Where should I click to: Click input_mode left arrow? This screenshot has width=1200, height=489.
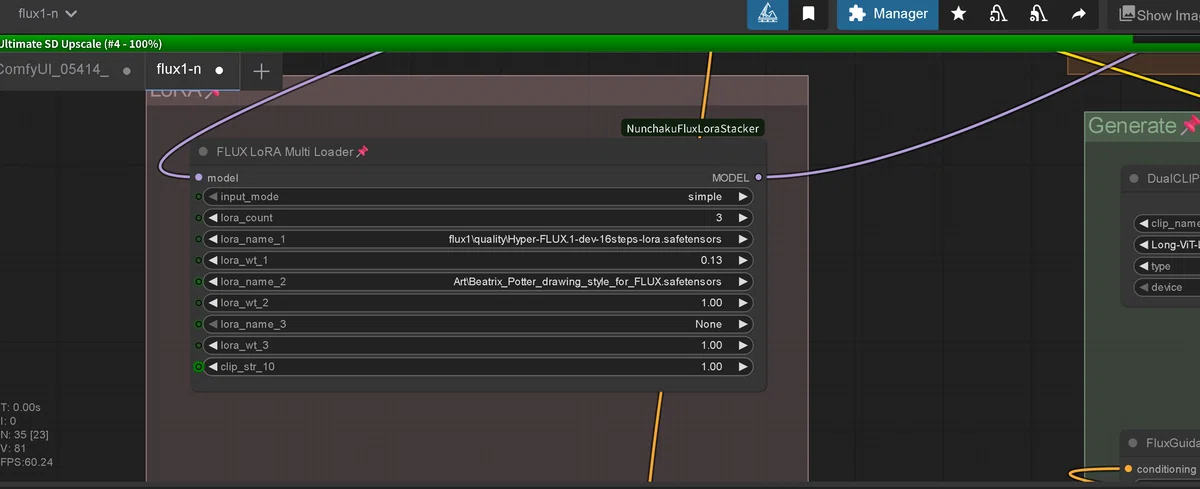212,197
